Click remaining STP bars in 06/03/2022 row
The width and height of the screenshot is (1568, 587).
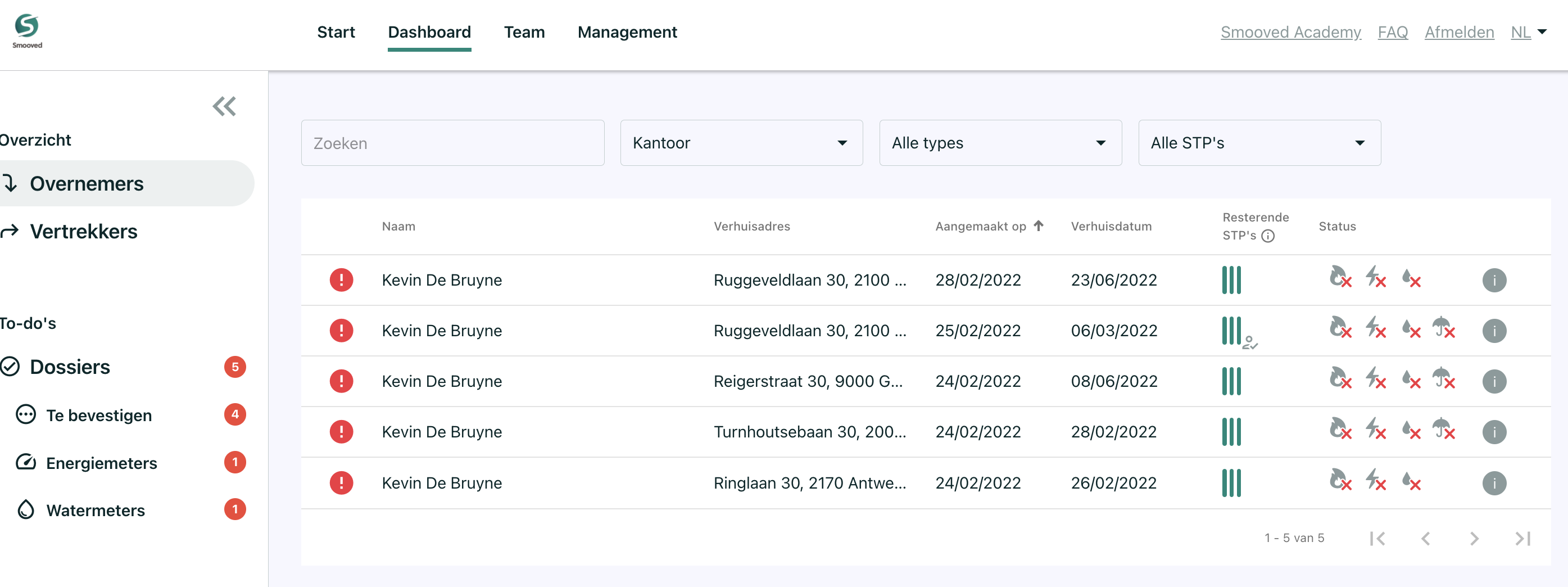pyautogui.click(x=1231, y=331)
